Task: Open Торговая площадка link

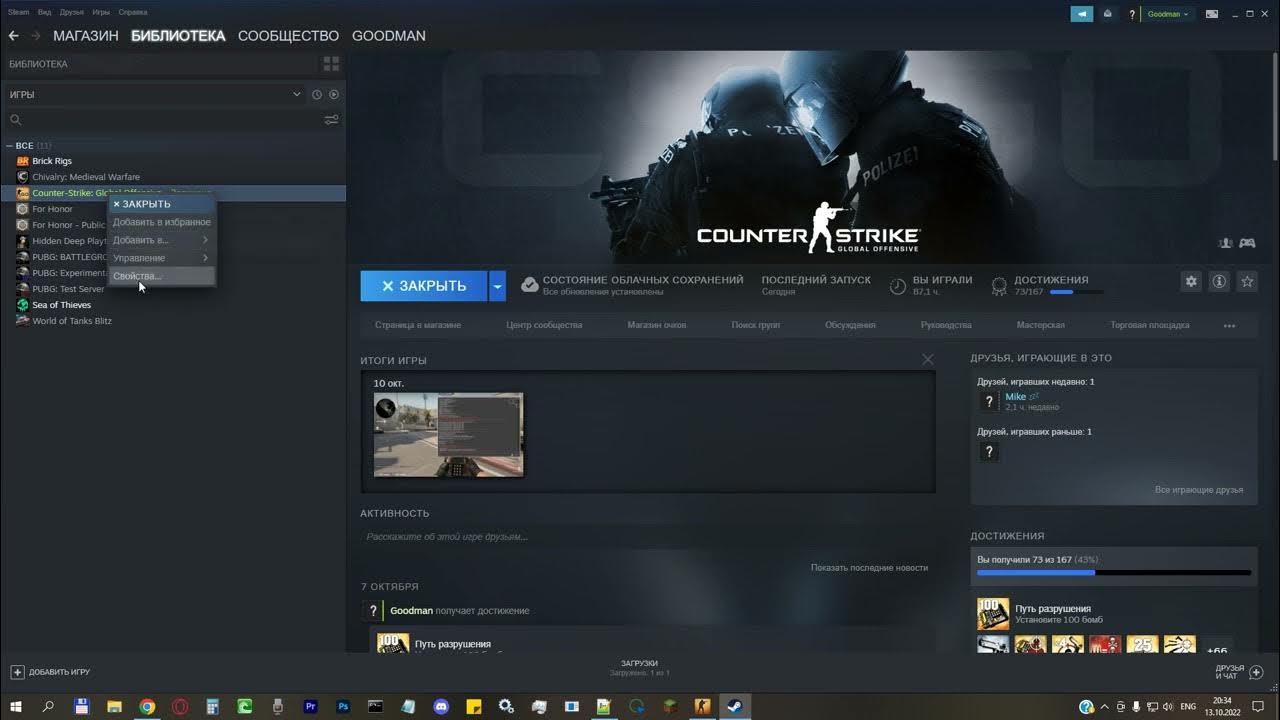Action: point(1150,325)
